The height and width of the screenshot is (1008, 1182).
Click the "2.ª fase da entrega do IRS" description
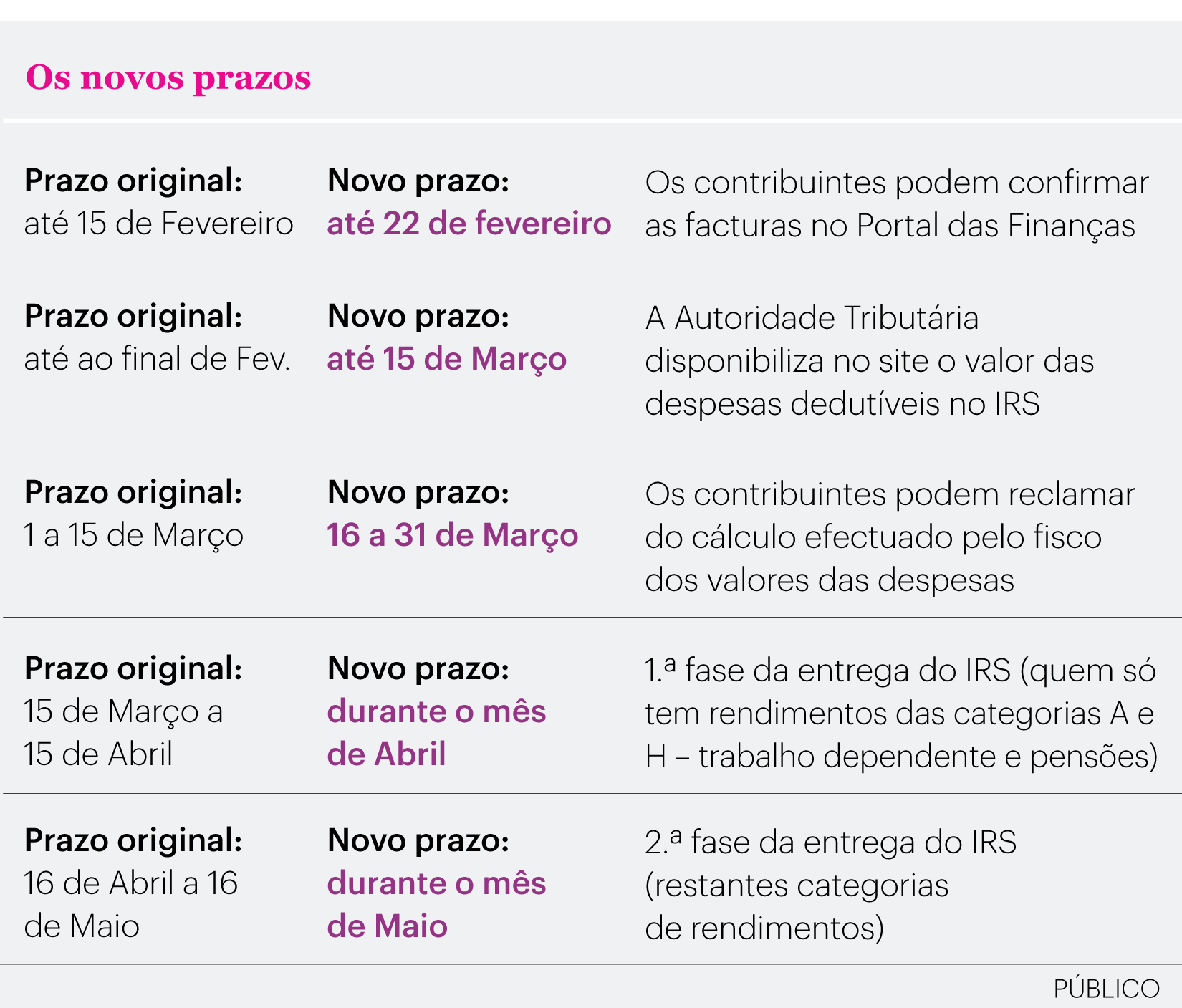pyautogui.click(x=830, y=885)
